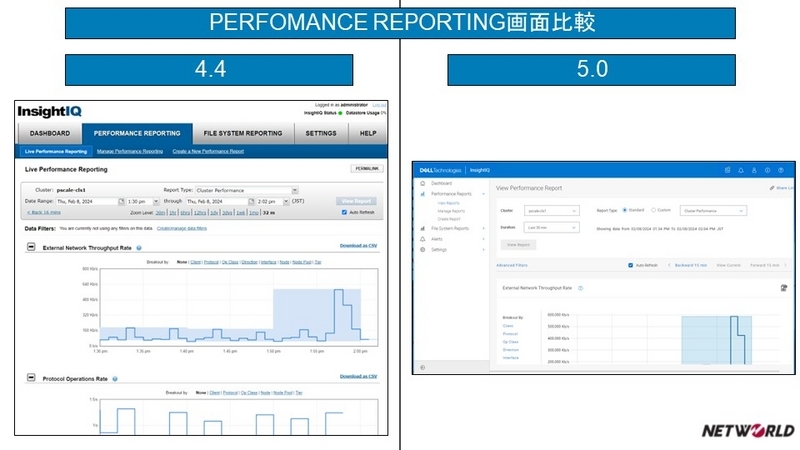
Task: Toggle Auto Refresh checkbox in 5.0 screen
Action: point(631,265)
